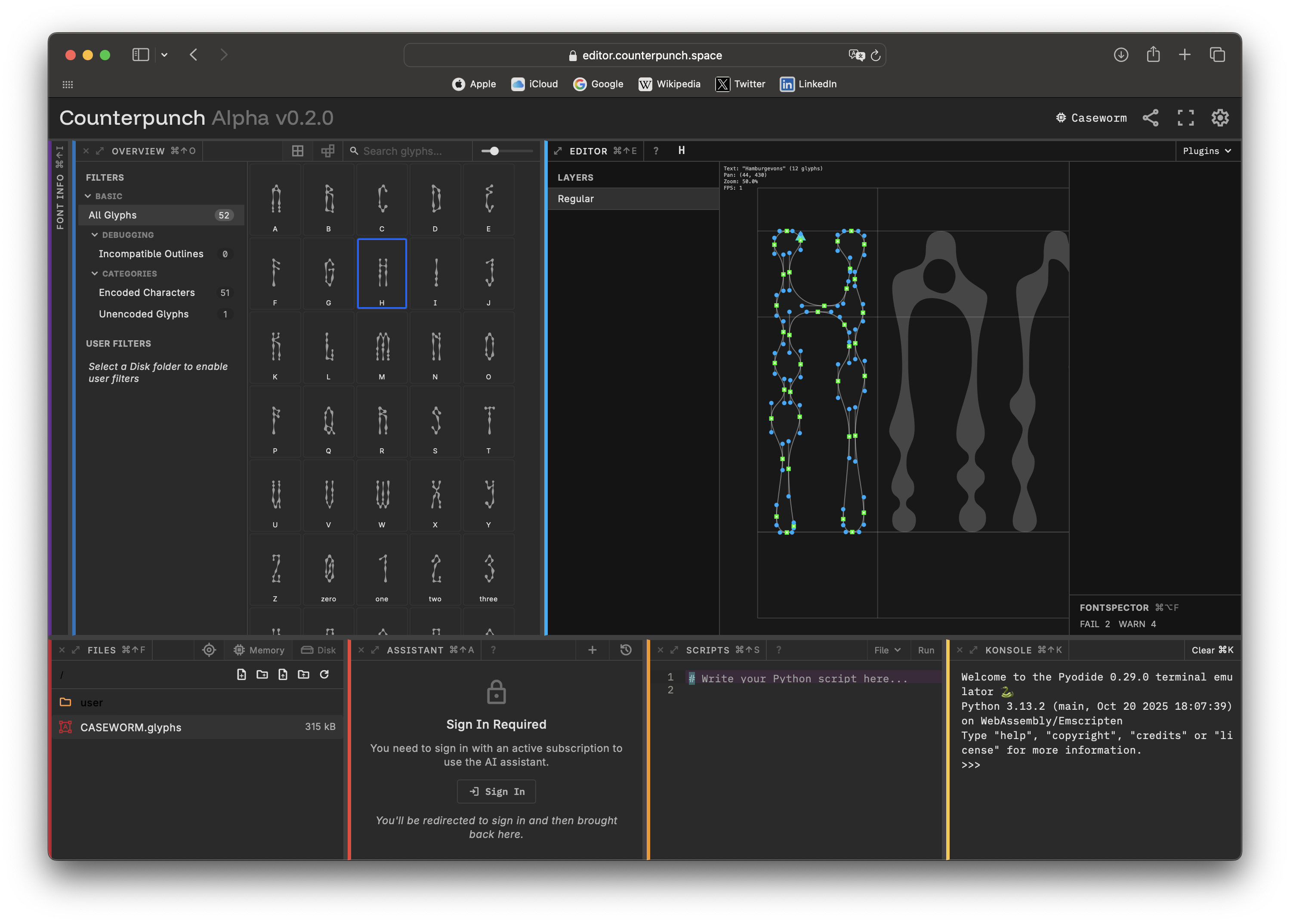Refresh the Files panel listing
The image size is (1290, 924).
point(324,675)
